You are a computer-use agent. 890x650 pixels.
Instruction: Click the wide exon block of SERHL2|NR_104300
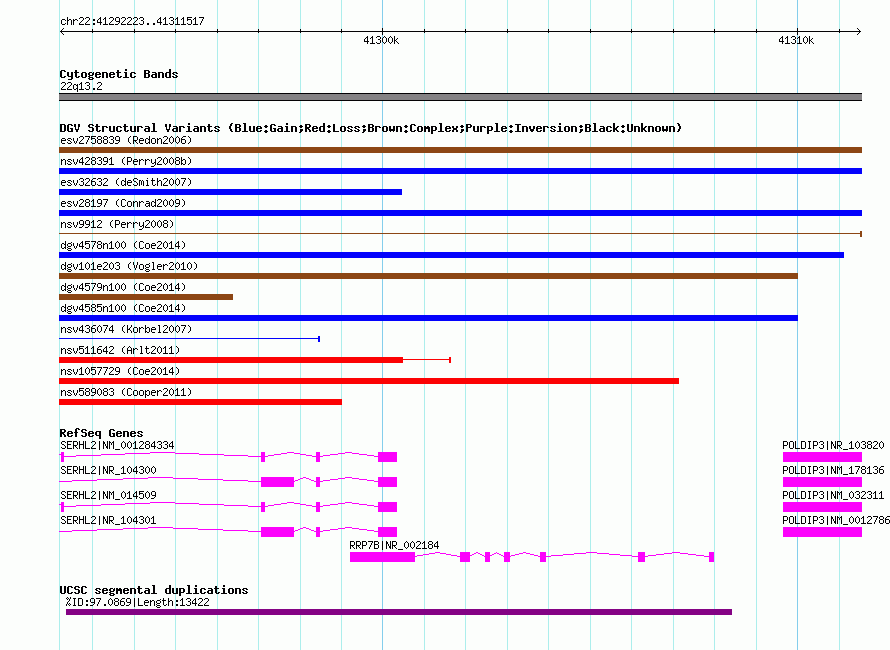[x=278, y=482]
